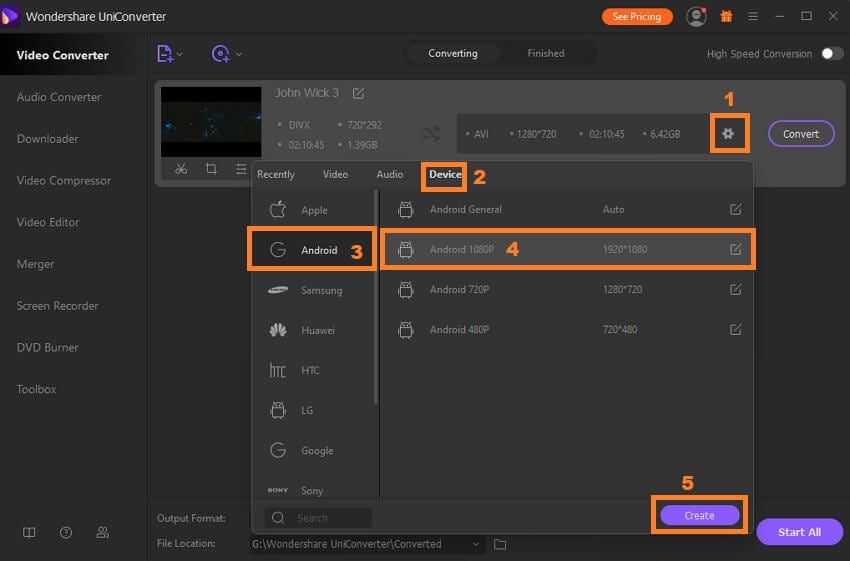Choose the Android 1080P preset
The width and height of the screenshot is (850, 561).
click(x=566, y=249)
